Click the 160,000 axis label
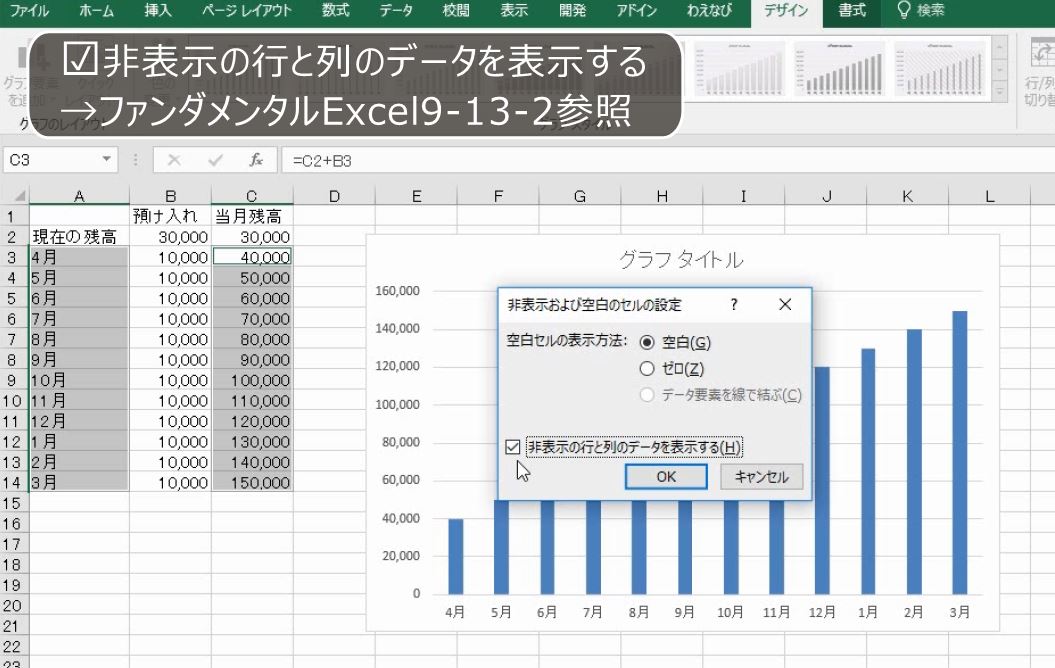 [397, 291]
